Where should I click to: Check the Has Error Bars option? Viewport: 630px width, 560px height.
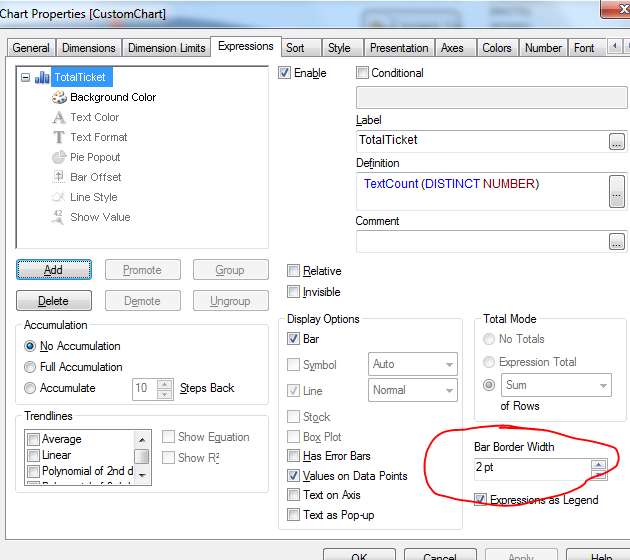293,456
